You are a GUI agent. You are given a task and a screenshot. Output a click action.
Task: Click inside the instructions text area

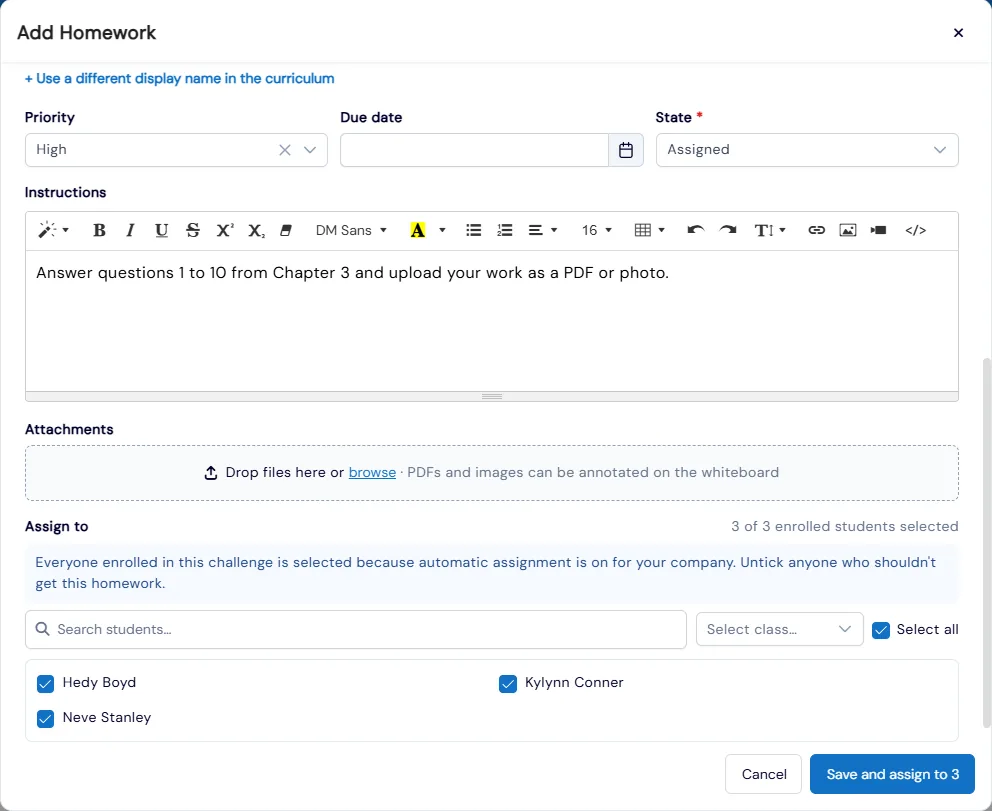pos(492,321)
